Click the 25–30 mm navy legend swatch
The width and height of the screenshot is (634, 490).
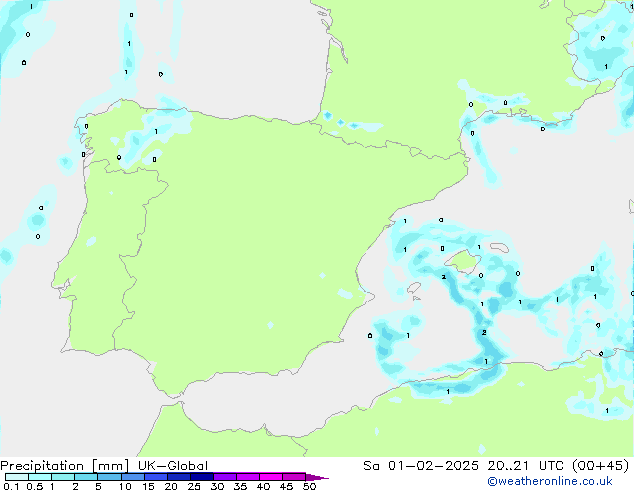202,477
